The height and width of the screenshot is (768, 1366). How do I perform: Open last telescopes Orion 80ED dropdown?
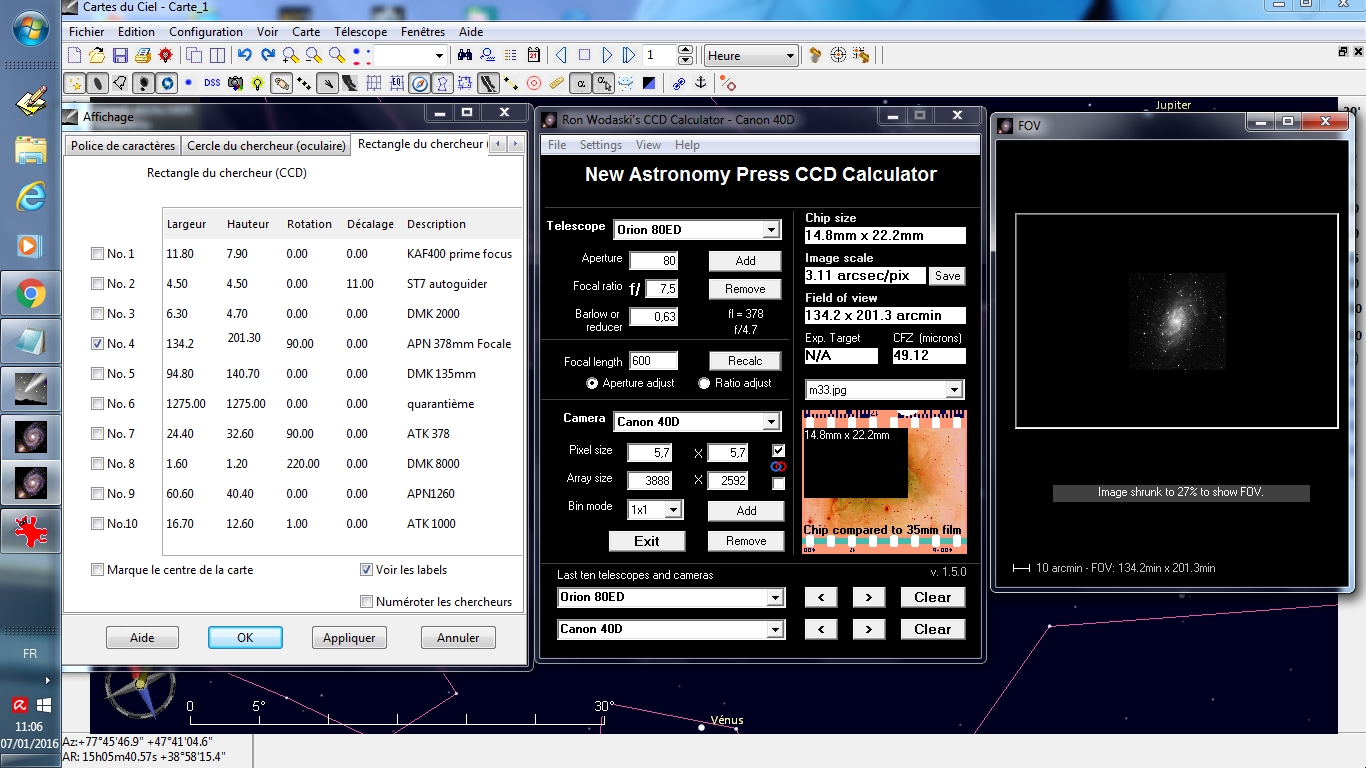pyautogui.click(x=775, y=598)
